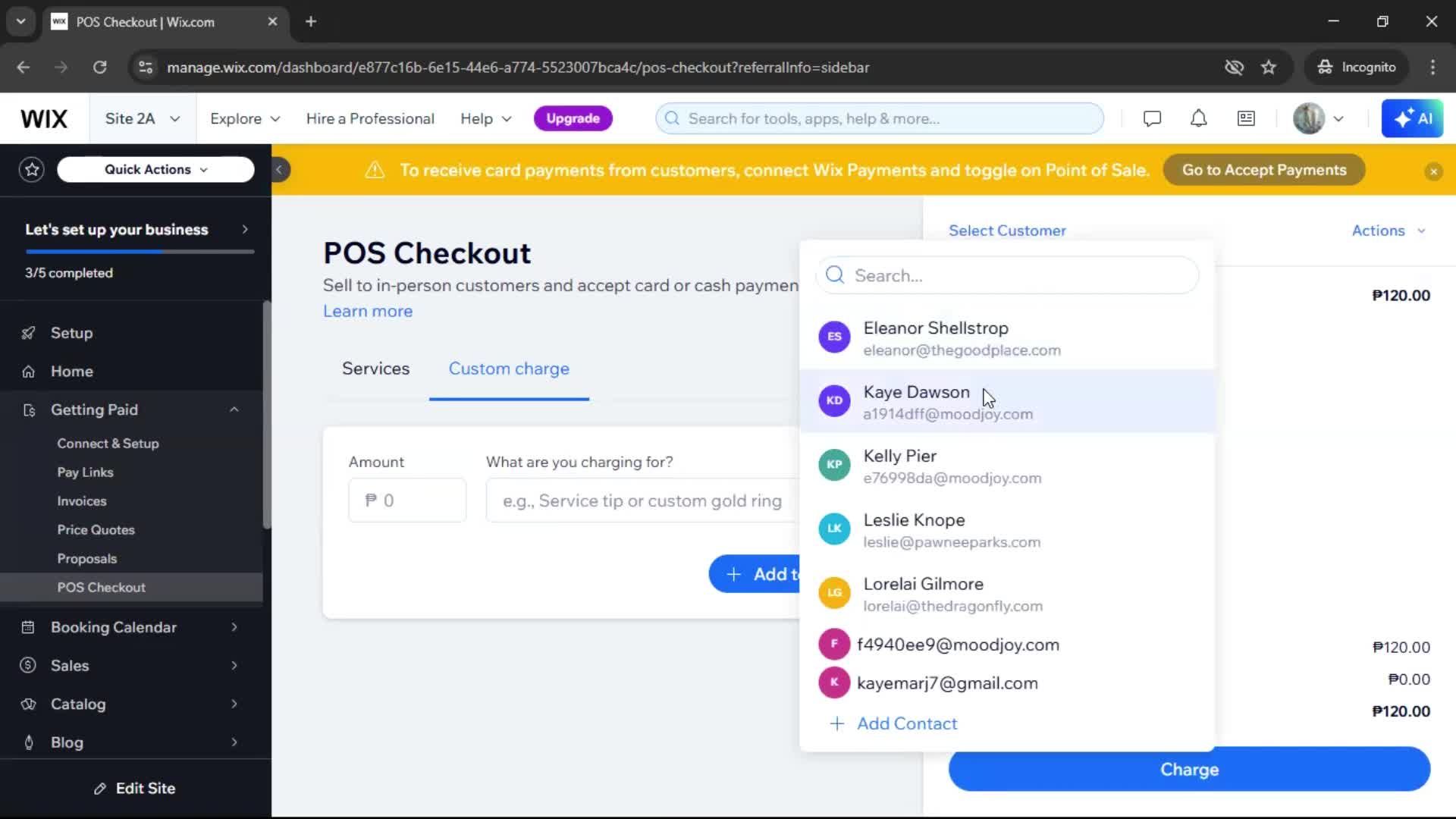Click the Booking Calendar icon
The height and width of the screenshot is (819, 1456).
tap(28, 628)
